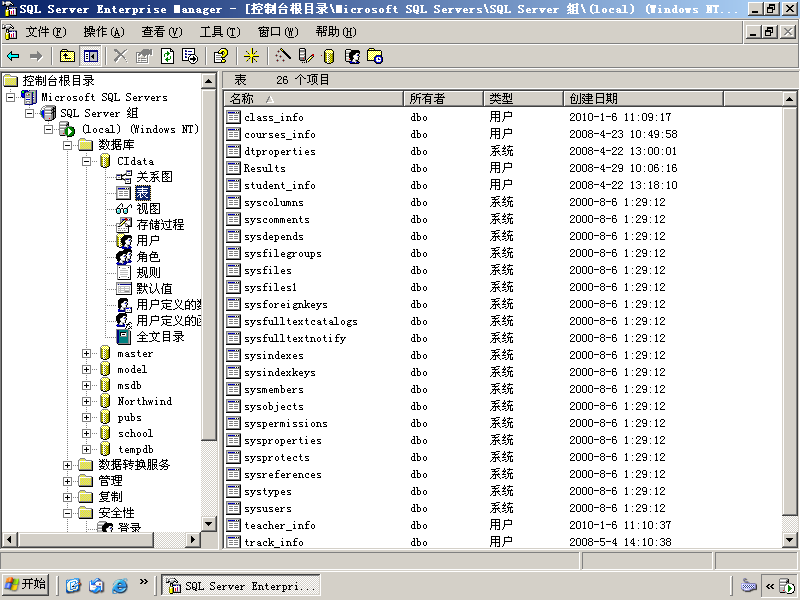Open Internet Explorer from quick launch

click(x=120, y=585)
